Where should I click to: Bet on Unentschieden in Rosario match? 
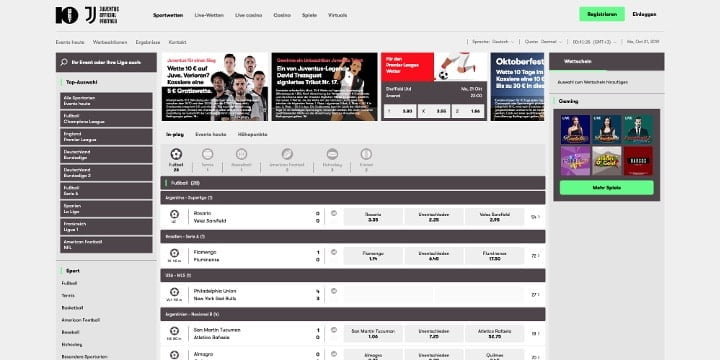(x=434, y=217)
